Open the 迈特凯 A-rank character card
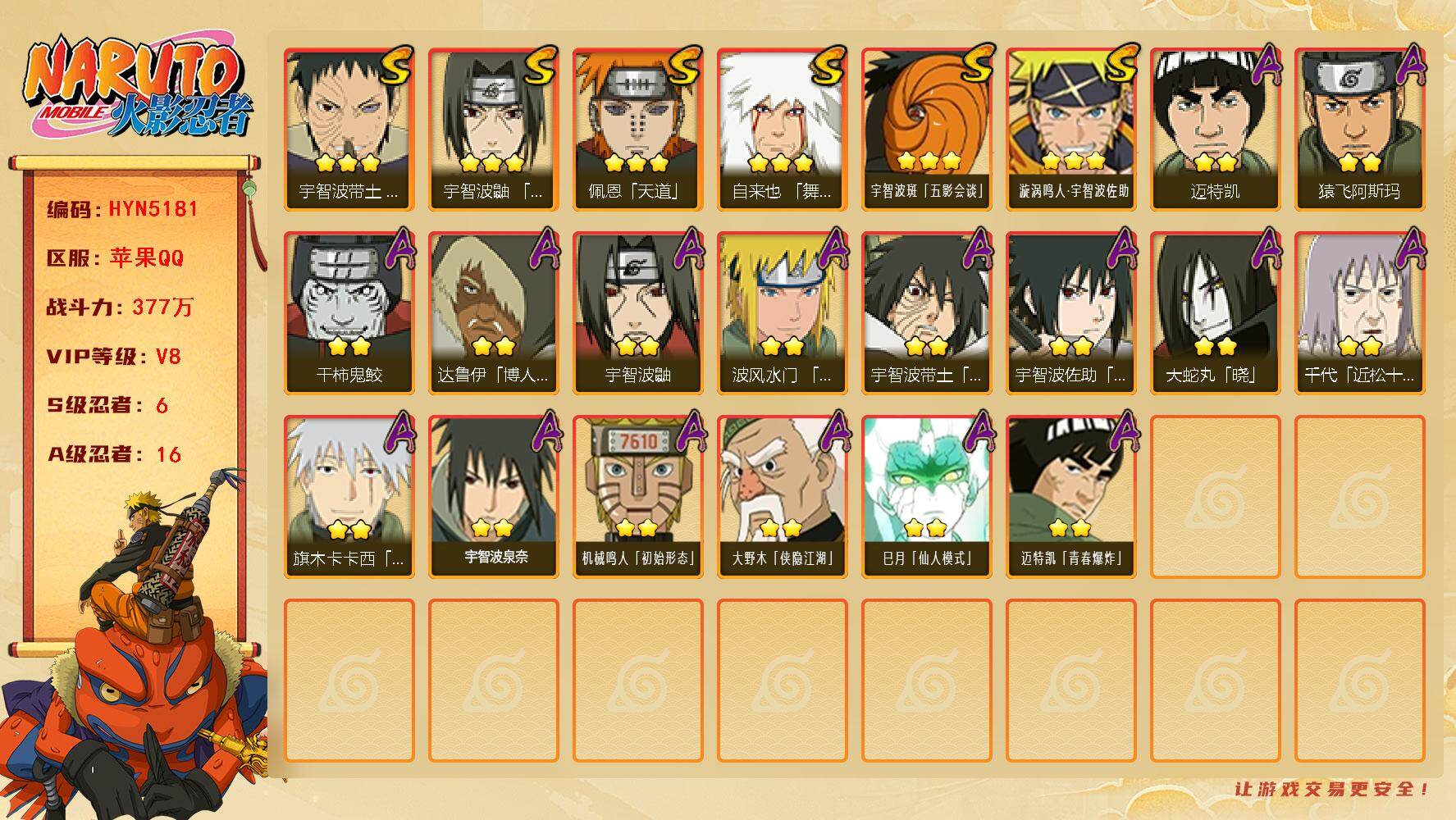 click(x=1215, y=130)
